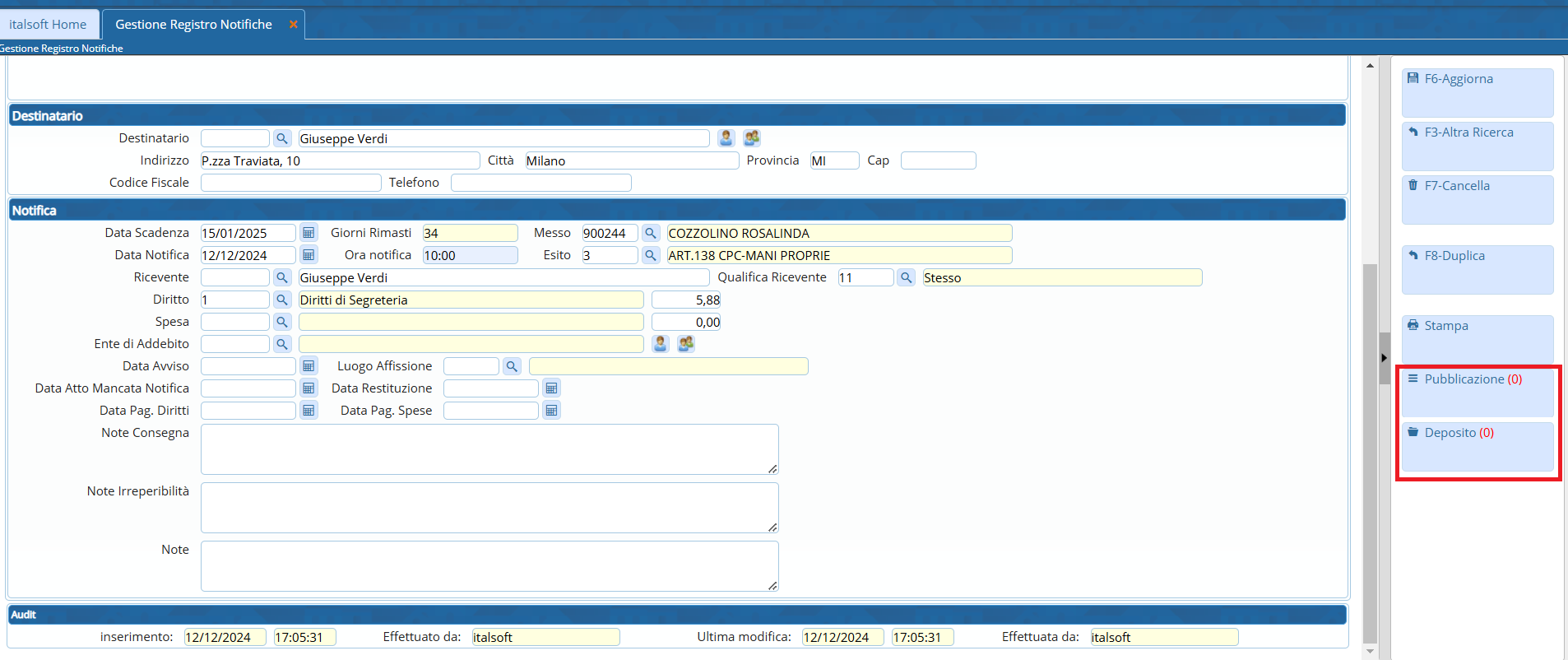Switch to italsoft Home tab

pyautogui.click(x=48, y=25)
